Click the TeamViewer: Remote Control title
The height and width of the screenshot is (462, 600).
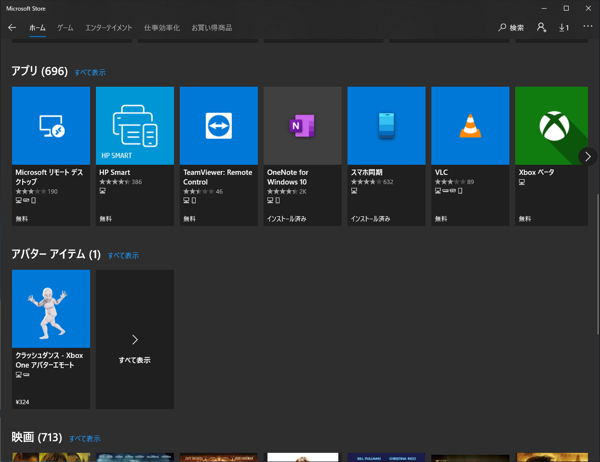217,177
